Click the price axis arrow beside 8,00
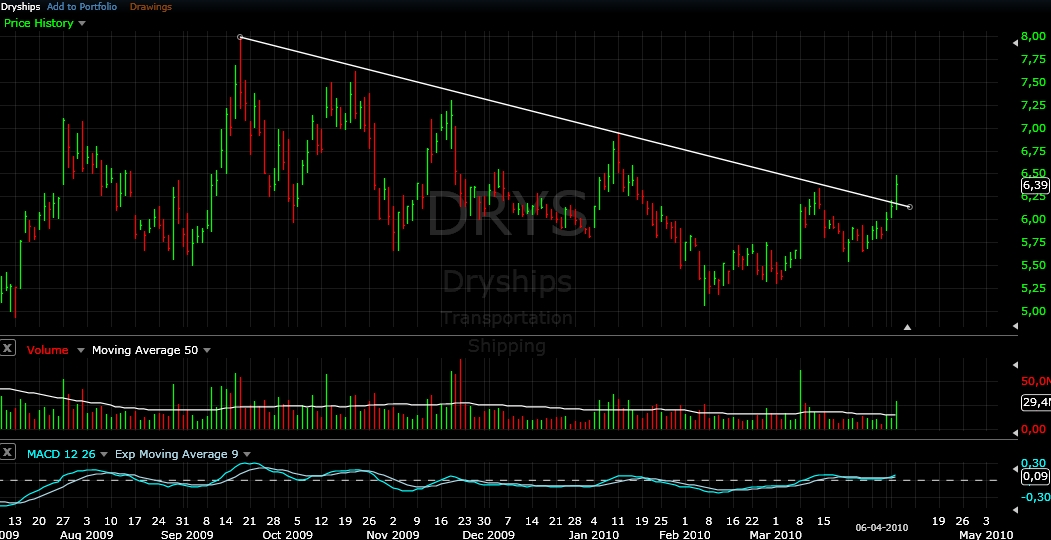Image resolution: width=1051 pixels, height=540 pixels. click(1015, 43)
